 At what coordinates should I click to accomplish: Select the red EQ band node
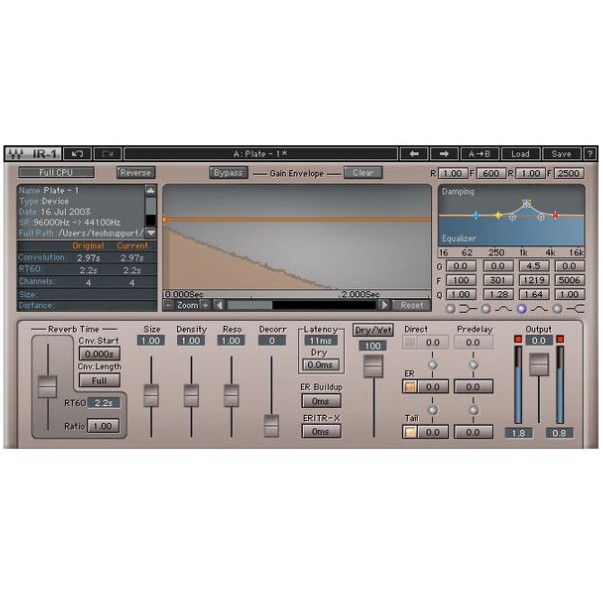click(x=555, y=215)
